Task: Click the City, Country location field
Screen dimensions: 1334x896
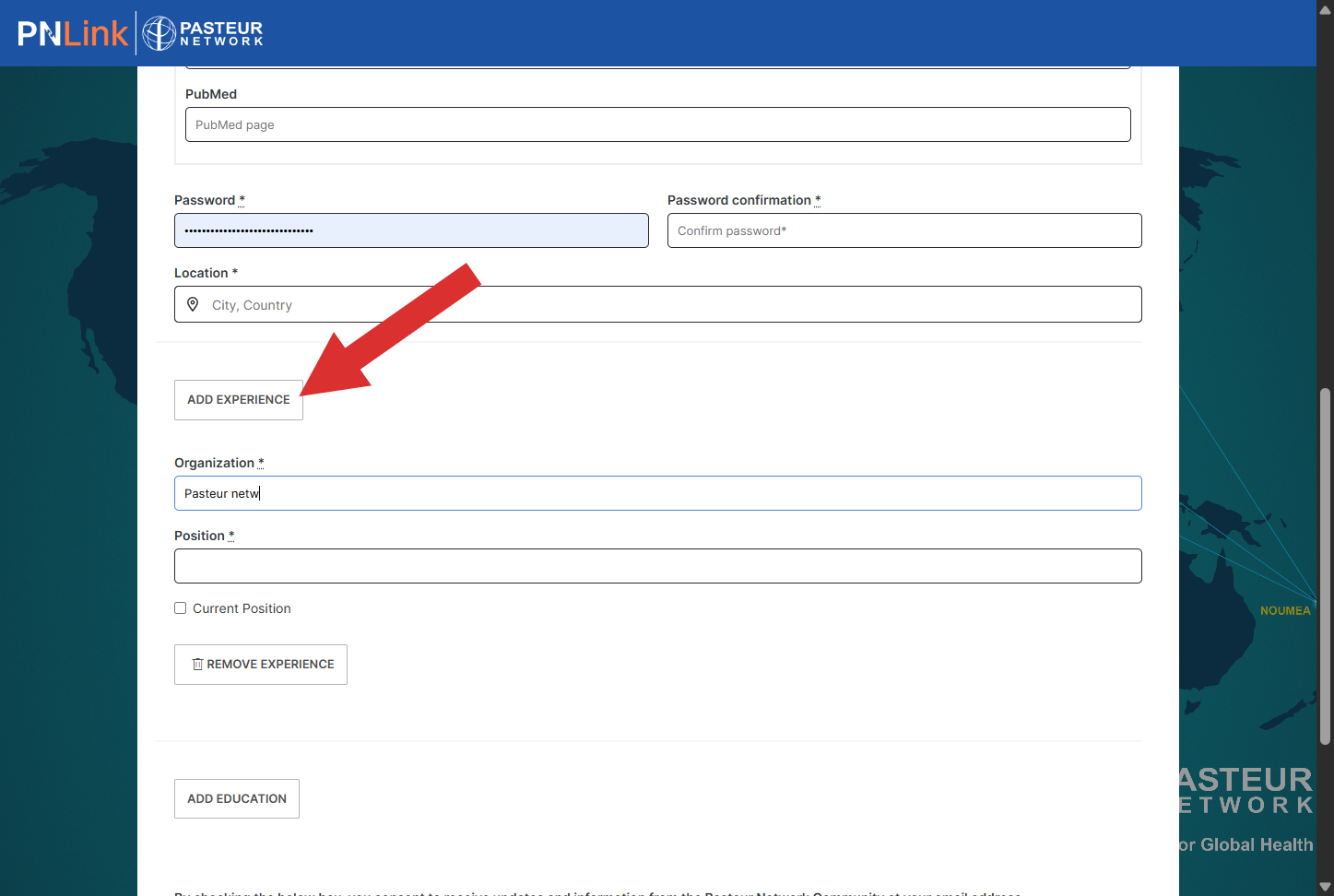Action: (658, 304)
